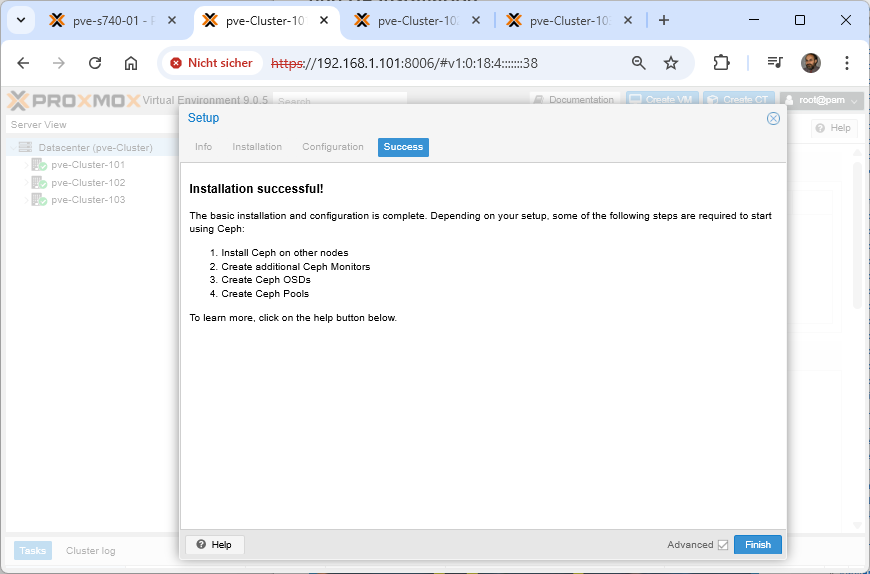Click the zoom magnifier icon in address bar

(639, 63)
